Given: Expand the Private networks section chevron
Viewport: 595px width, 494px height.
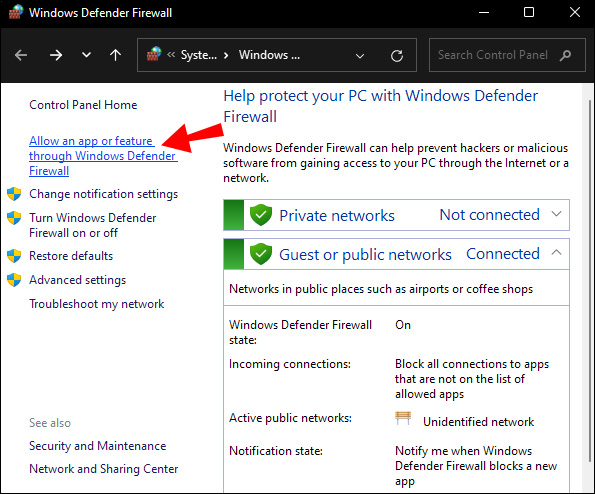Looking at the screenshot, I should (556, 214).
